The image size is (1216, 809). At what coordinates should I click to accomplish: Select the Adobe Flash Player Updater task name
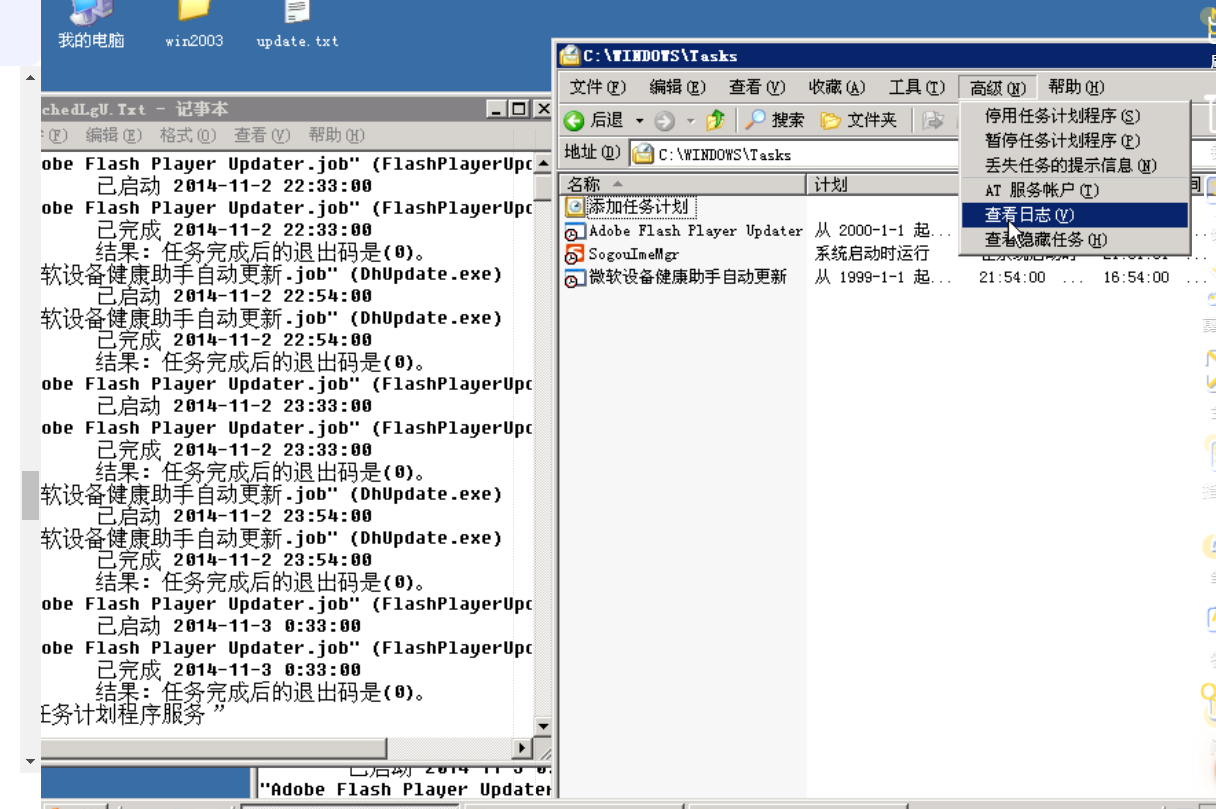pos(696,231)
